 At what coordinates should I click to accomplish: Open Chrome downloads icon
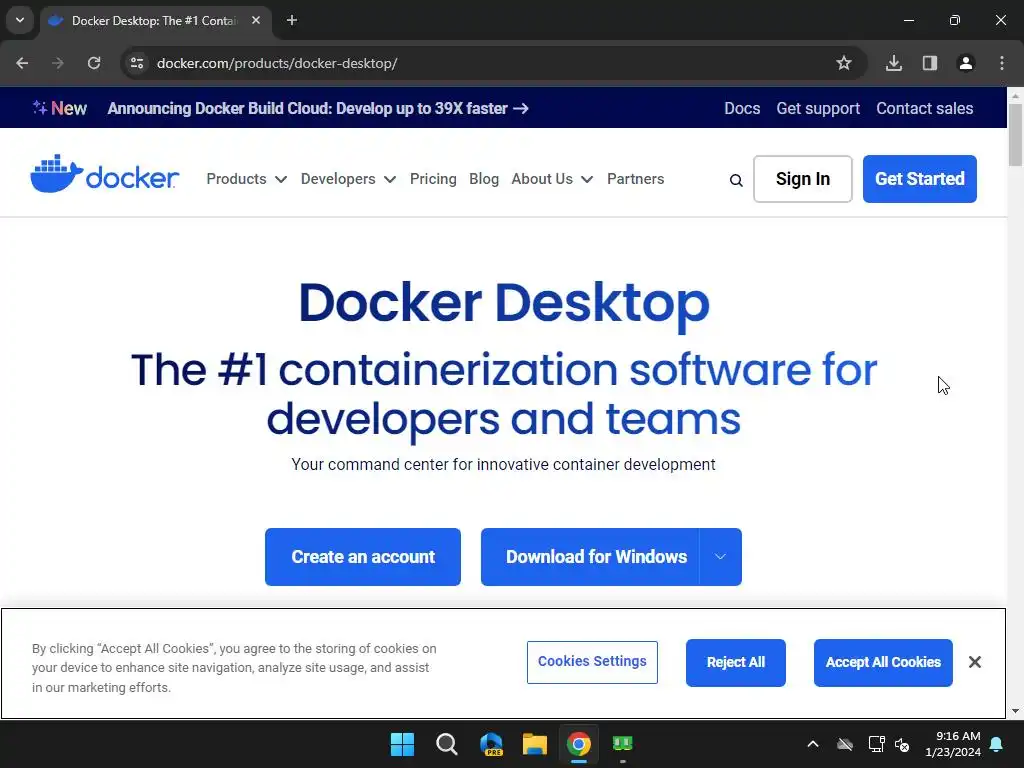pos(894,63)
